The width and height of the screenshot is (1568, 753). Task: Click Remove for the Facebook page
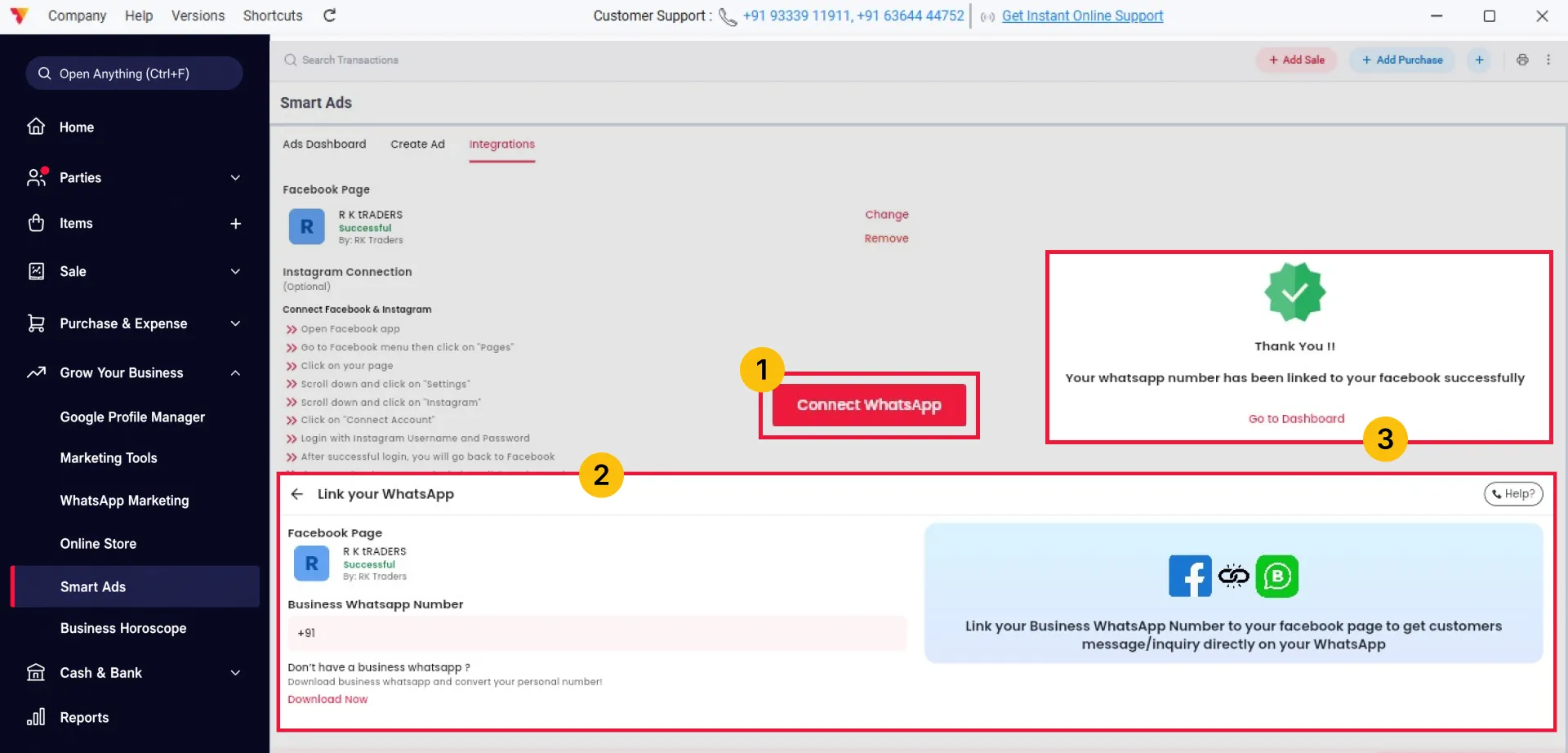pyautogui.click(x=886, y=238)
